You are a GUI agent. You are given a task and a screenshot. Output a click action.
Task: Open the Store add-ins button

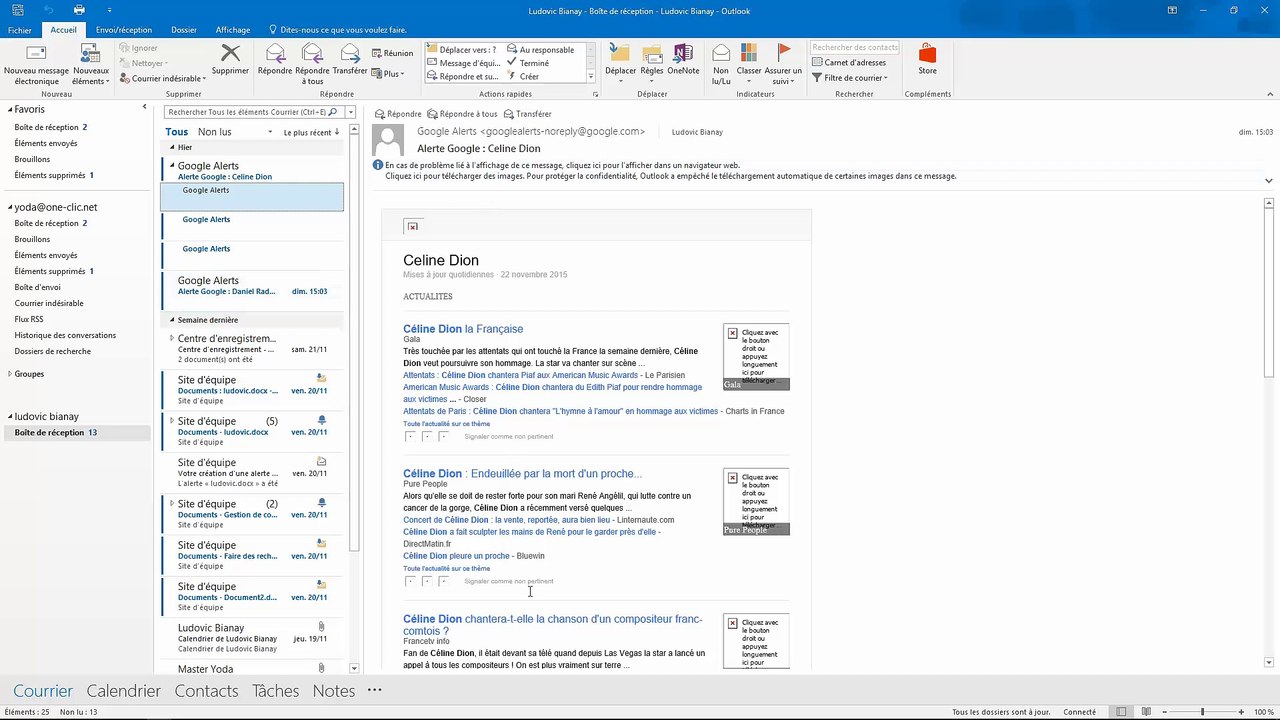[x=928, y=59]
